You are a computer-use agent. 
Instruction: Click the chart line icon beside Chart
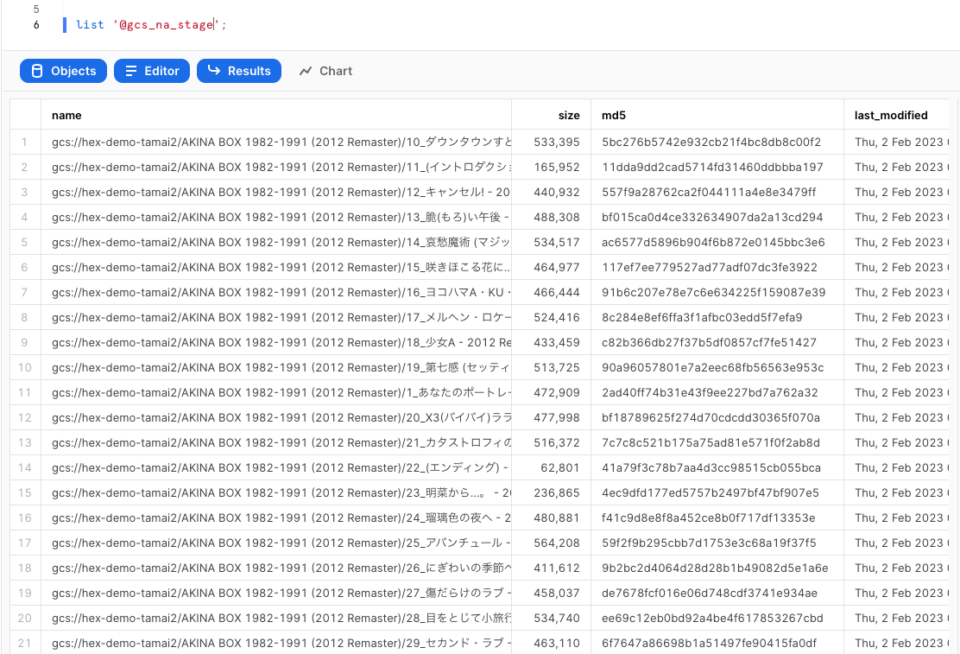(306, 71)
